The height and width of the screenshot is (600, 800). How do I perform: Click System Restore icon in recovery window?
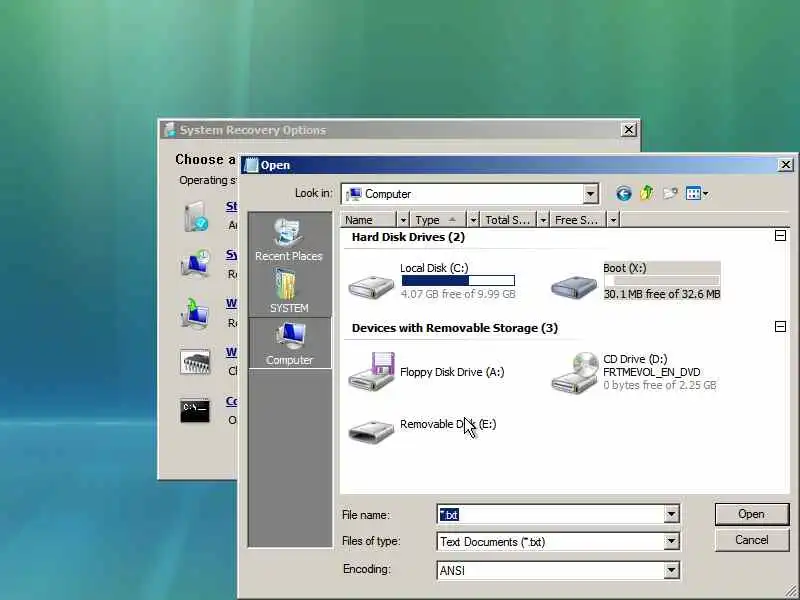195,264
